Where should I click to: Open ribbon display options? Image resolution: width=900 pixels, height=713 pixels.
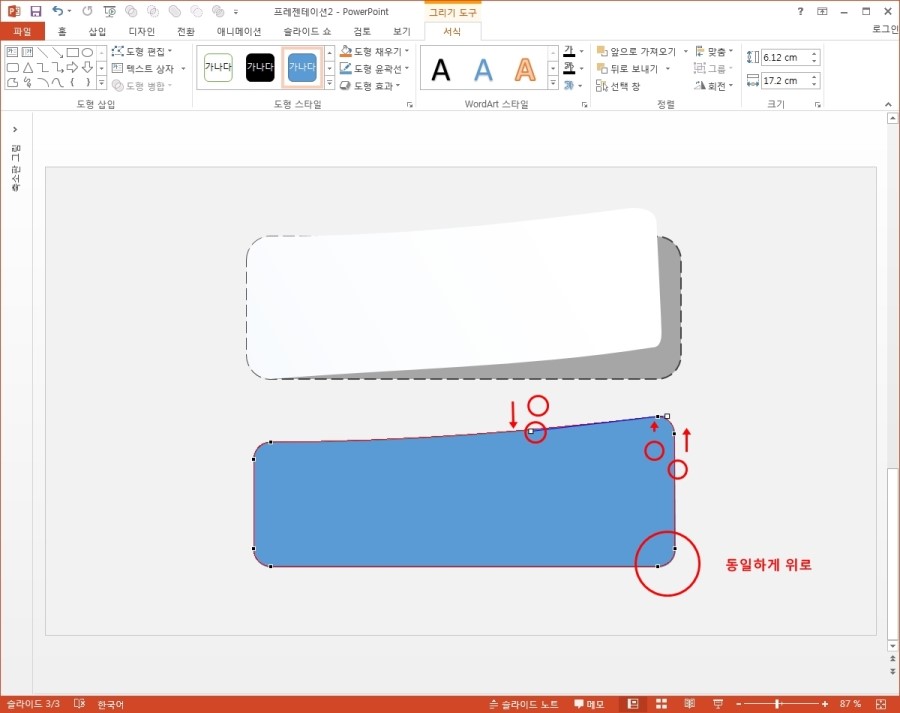coord(823,11)
